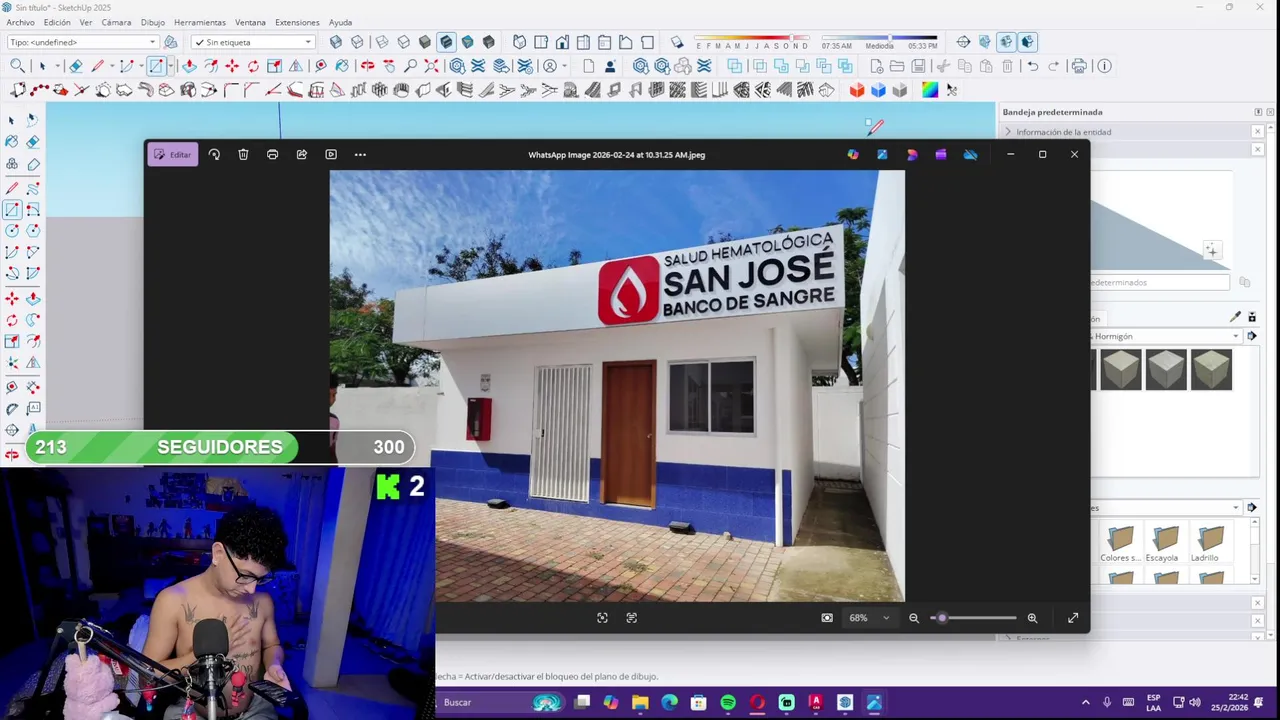Click the Erase trash icon in SketchUp toolbar

(1007, 66)
